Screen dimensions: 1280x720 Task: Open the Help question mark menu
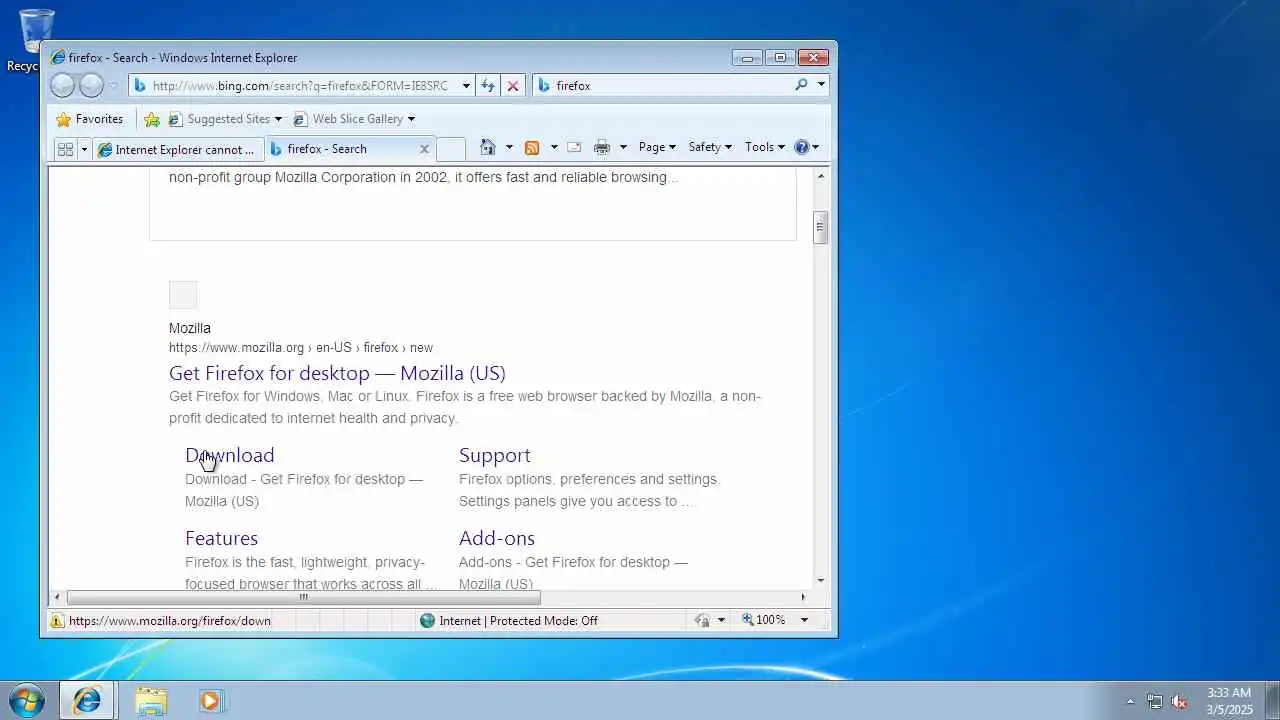(806, 147)
